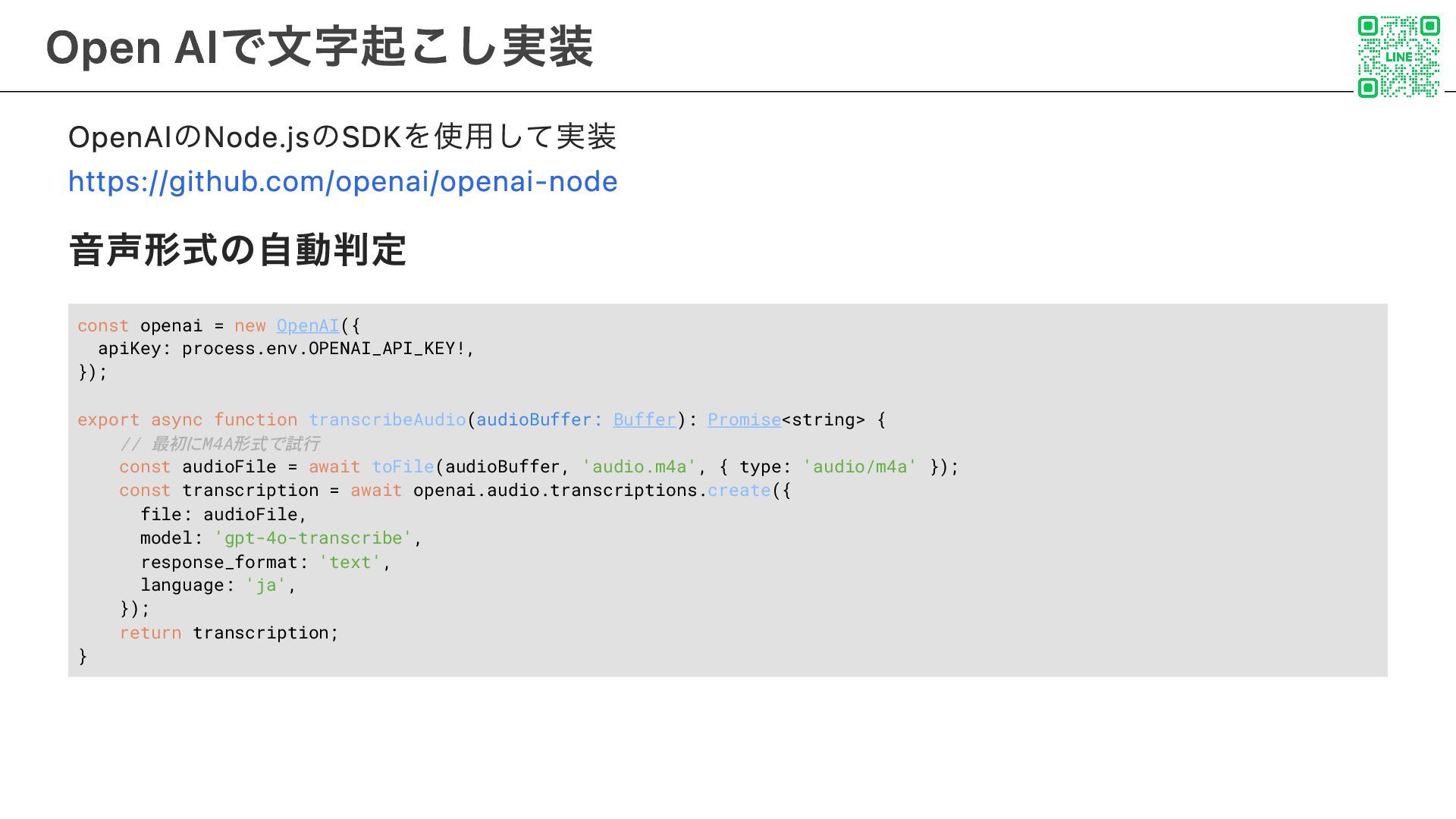Click the 'audio/m4a' type string
The height and width of the screenshot is (819, 1456).
click(859, 467)
